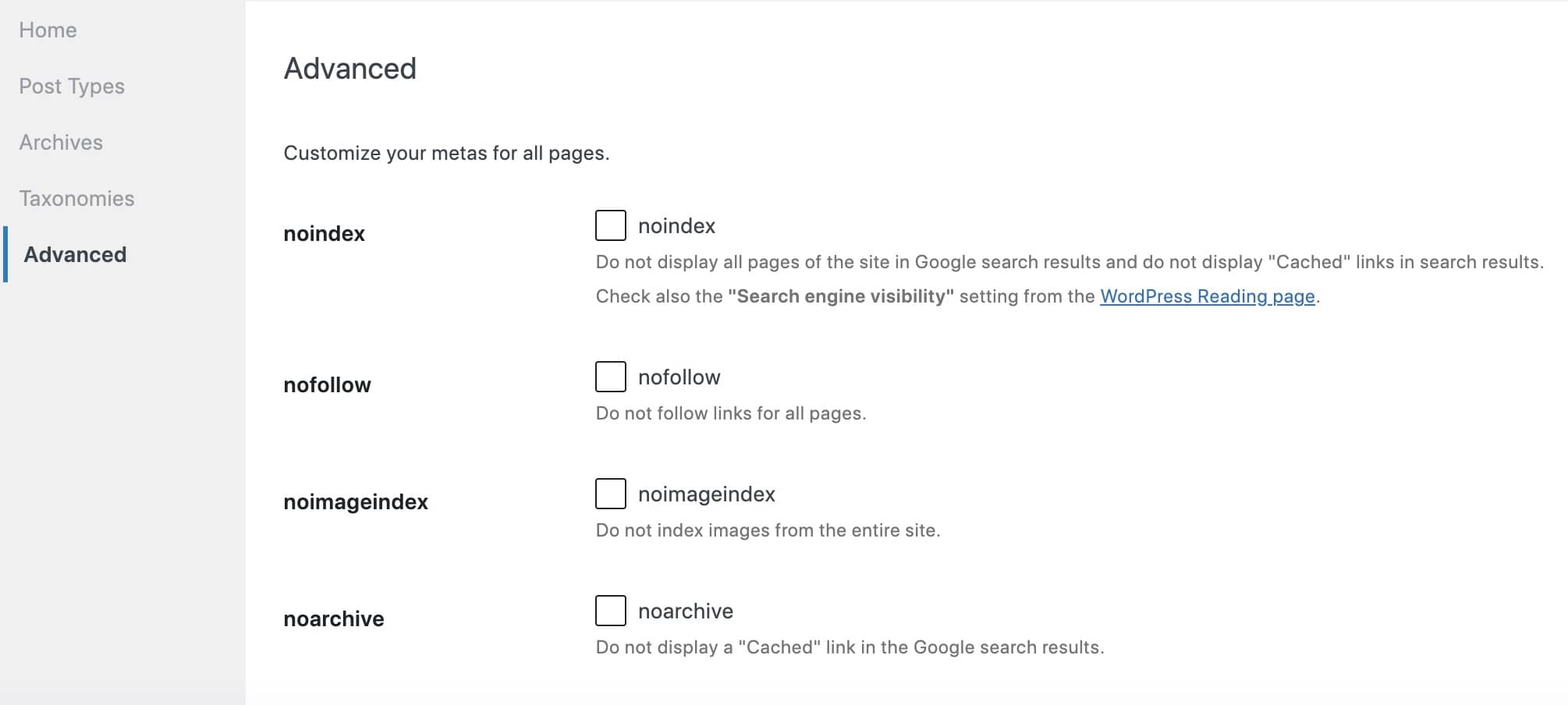Tick the nofollow checkbox

(x=610, y=377)
